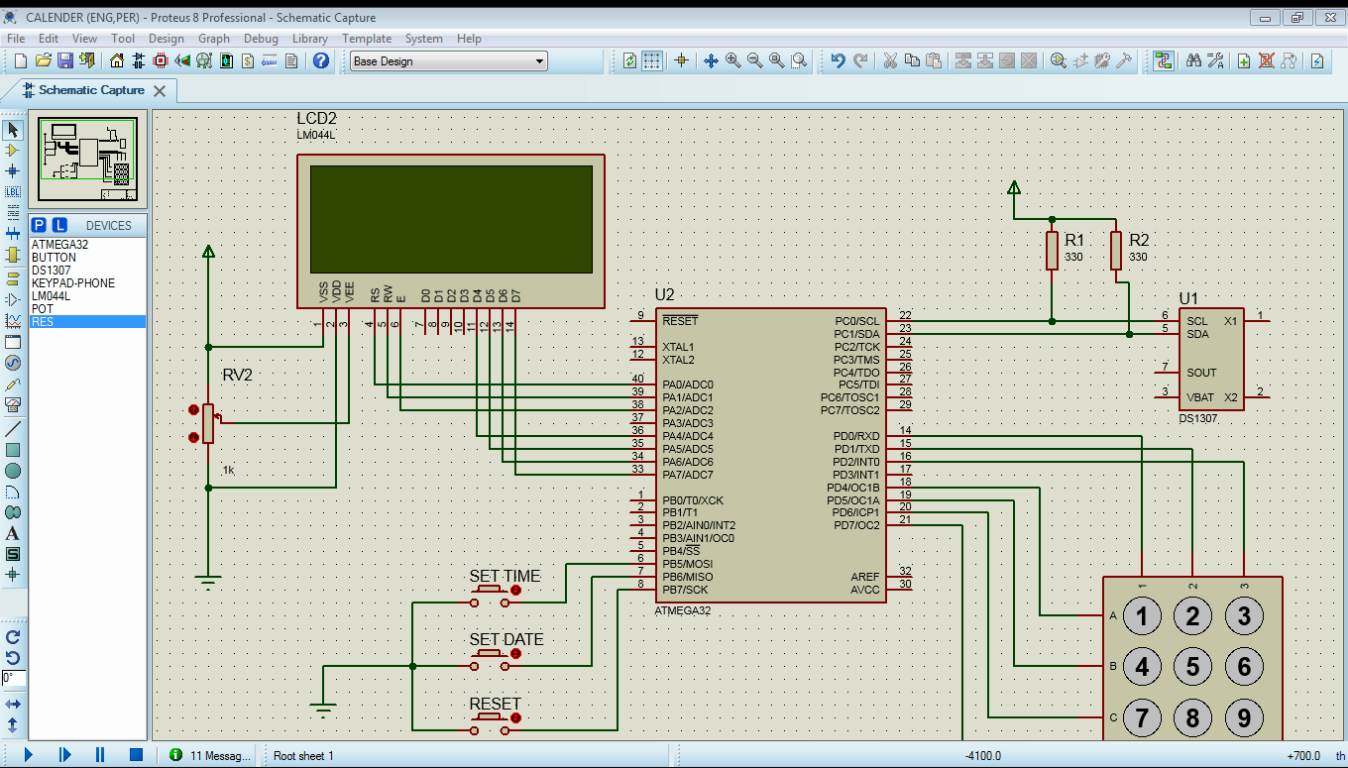Click the Step simulation button

[x=64, y=755]
